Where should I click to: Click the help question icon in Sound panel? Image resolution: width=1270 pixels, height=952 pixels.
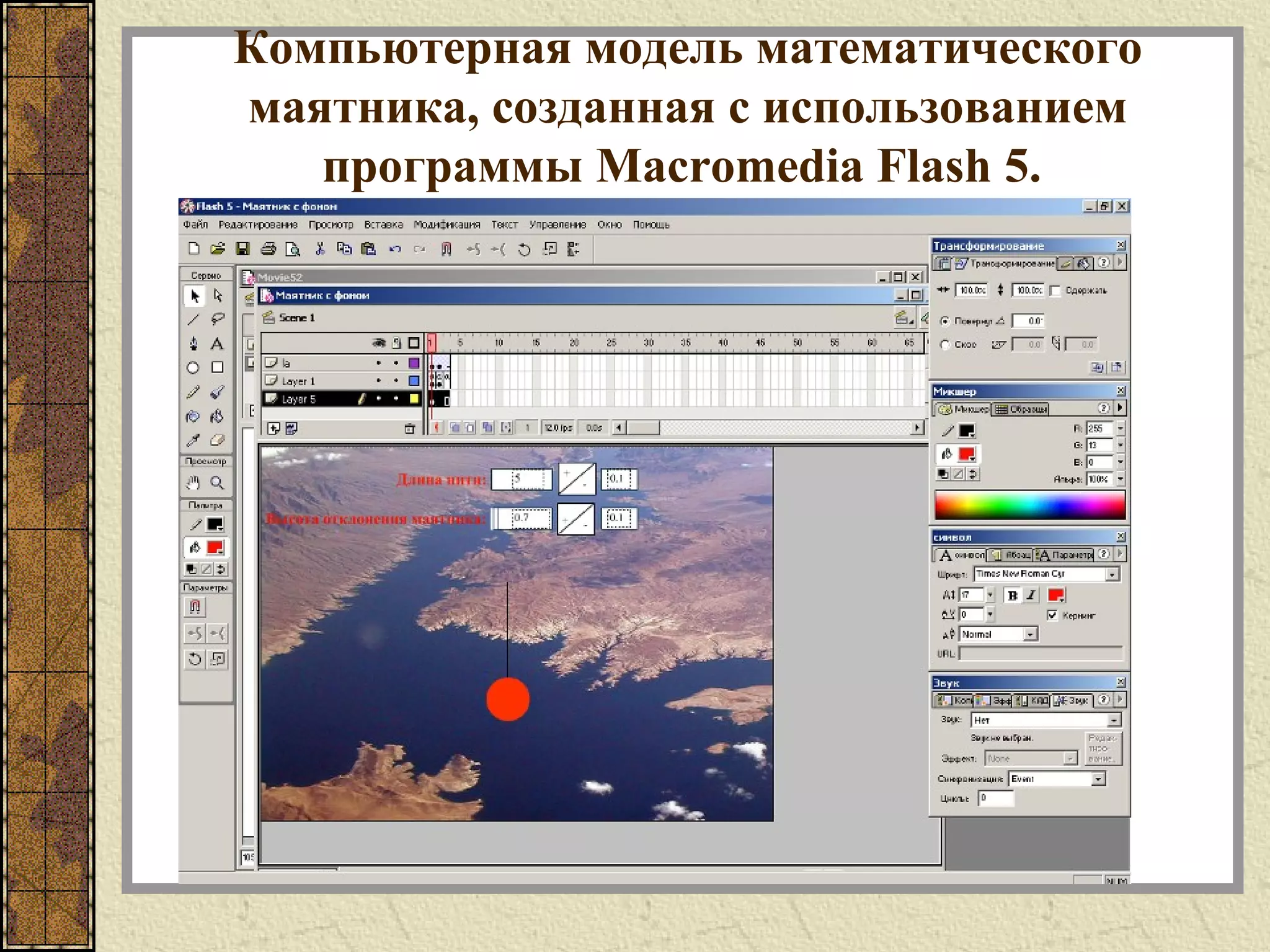pyautogui.click(x=1103, y=700)
